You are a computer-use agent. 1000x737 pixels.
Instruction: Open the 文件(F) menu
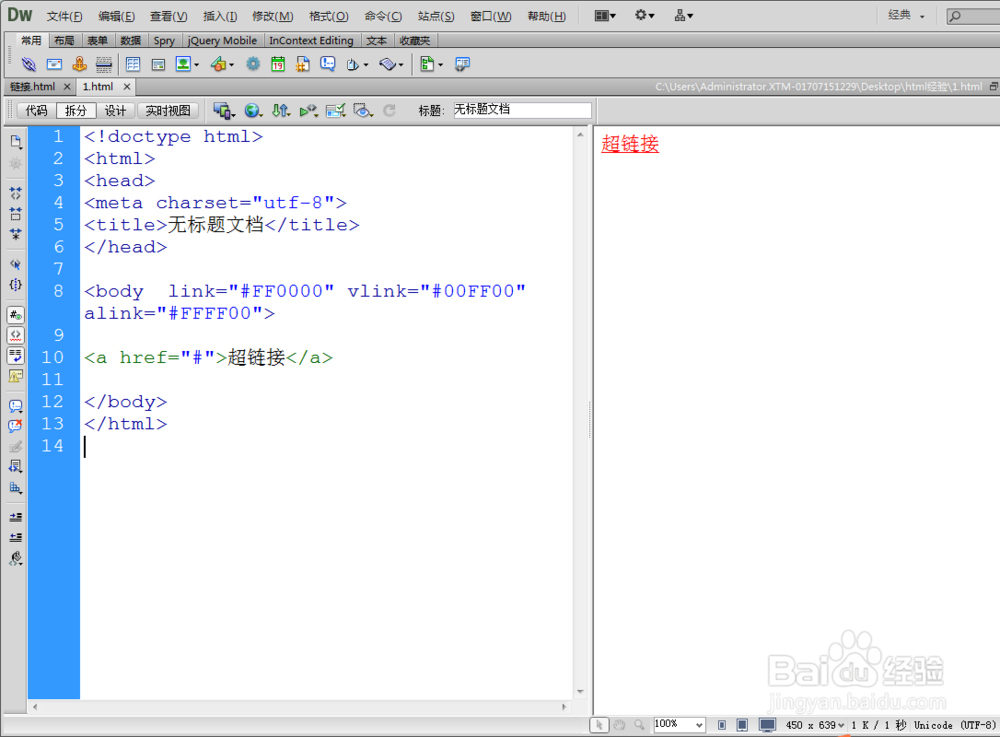click(x=64, y=16)
